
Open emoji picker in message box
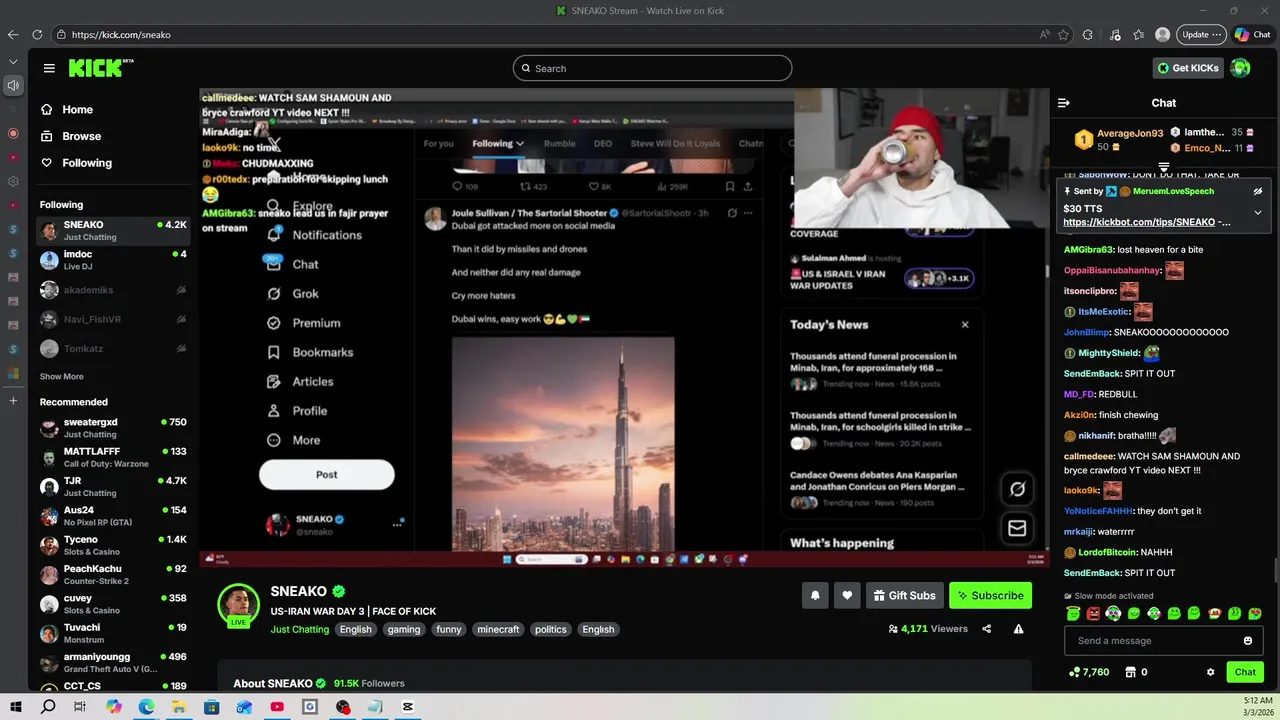(1248, 641)
